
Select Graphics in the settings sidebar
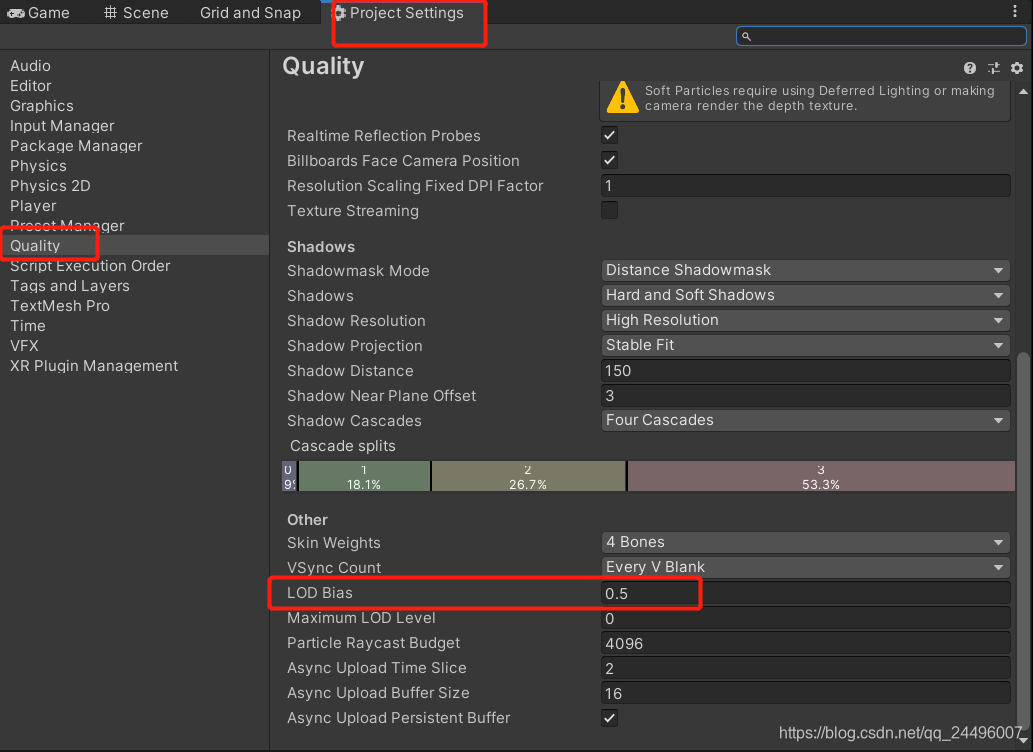(41, 105)
